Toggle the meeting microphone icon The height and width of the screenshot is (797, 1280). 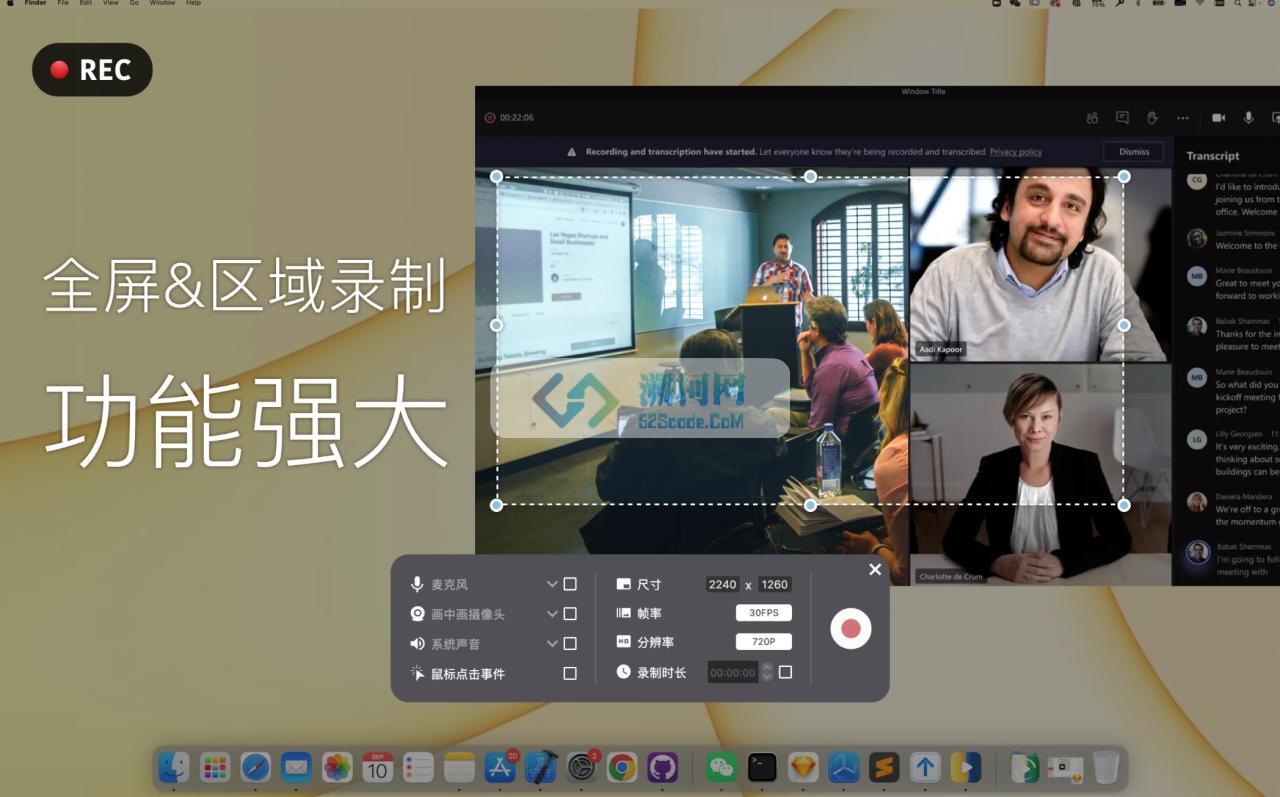tap(1248, 118)
